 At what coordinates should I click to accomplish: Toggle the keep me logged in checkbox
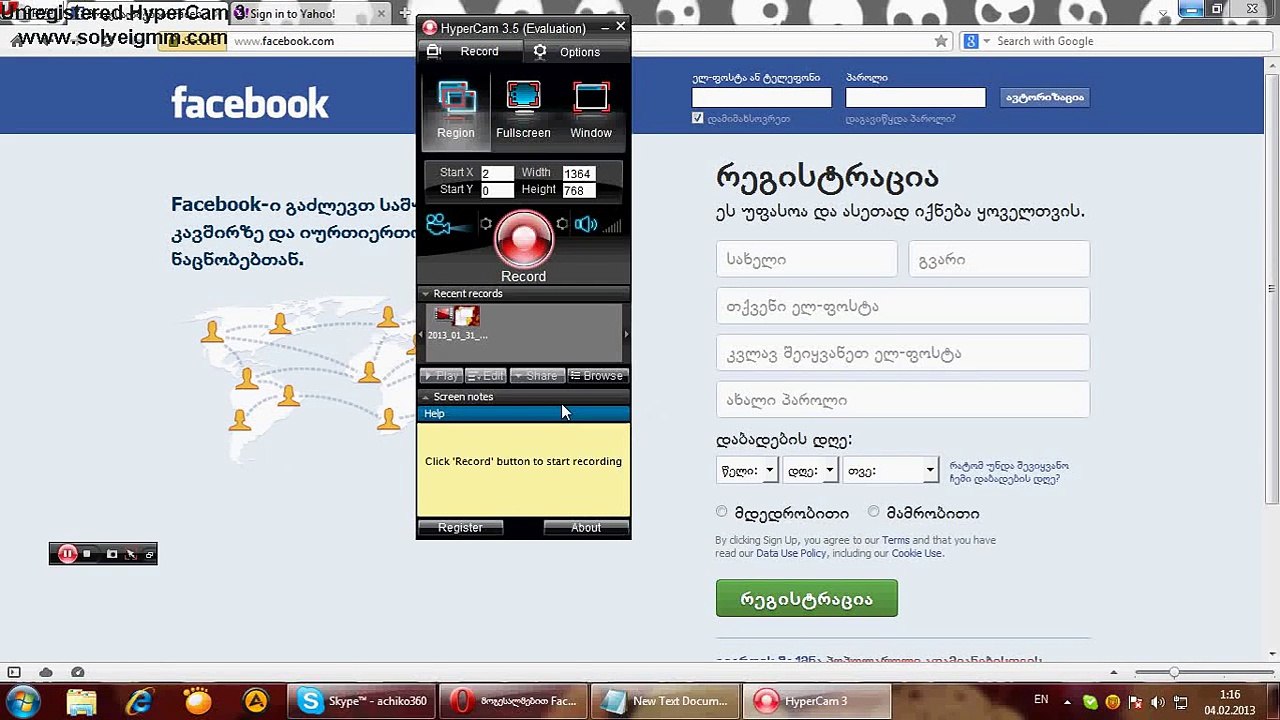click(698, 118)
